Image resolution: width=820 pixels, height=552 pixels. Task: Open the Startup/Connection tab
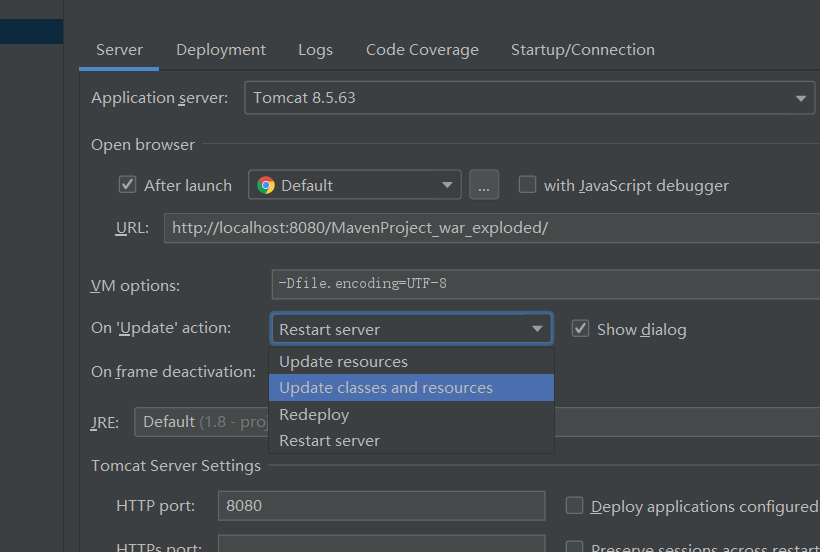[x=583, y=50]
